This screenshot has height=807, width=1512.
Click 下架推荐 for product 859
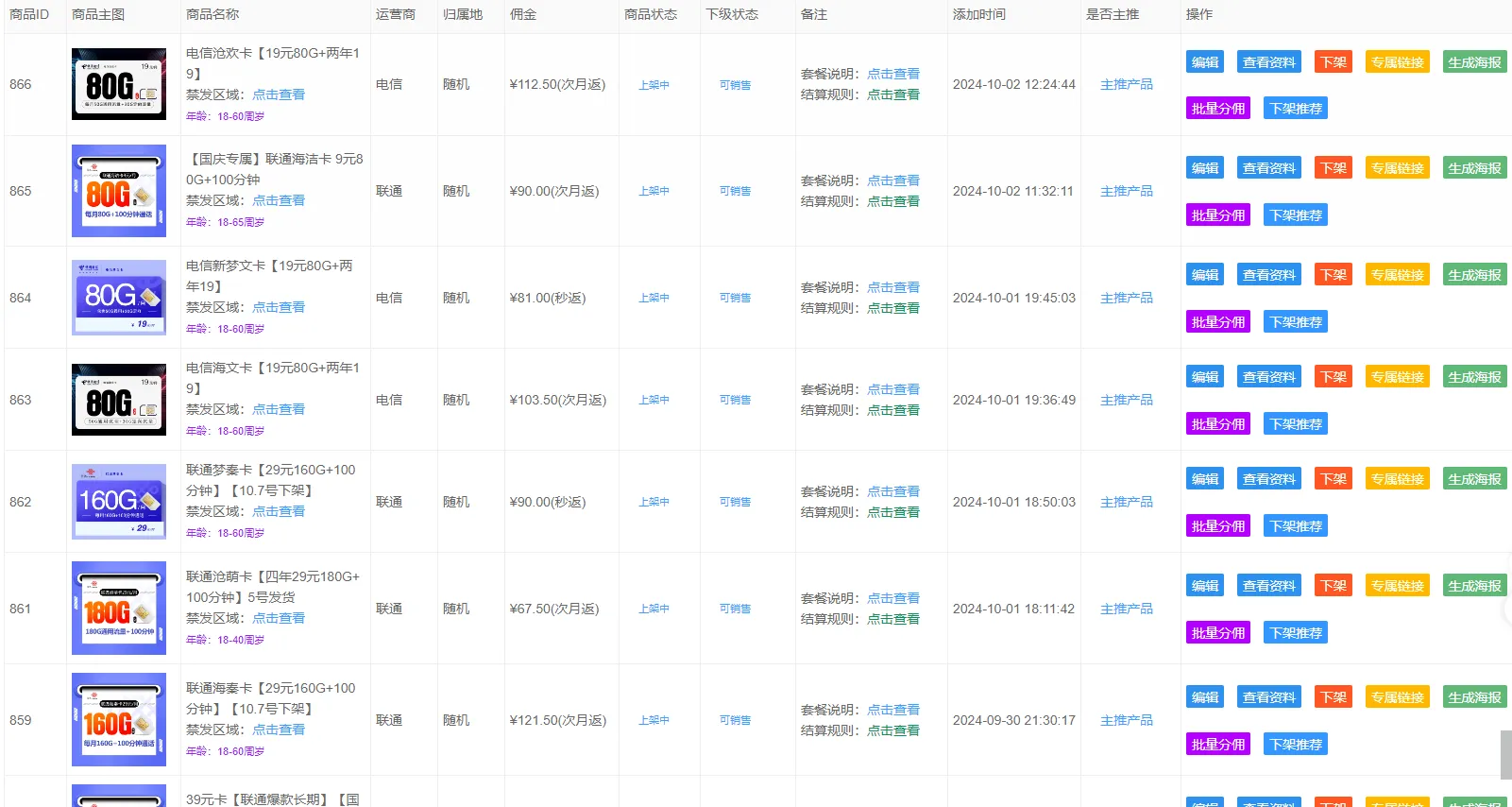[1296, 745]
